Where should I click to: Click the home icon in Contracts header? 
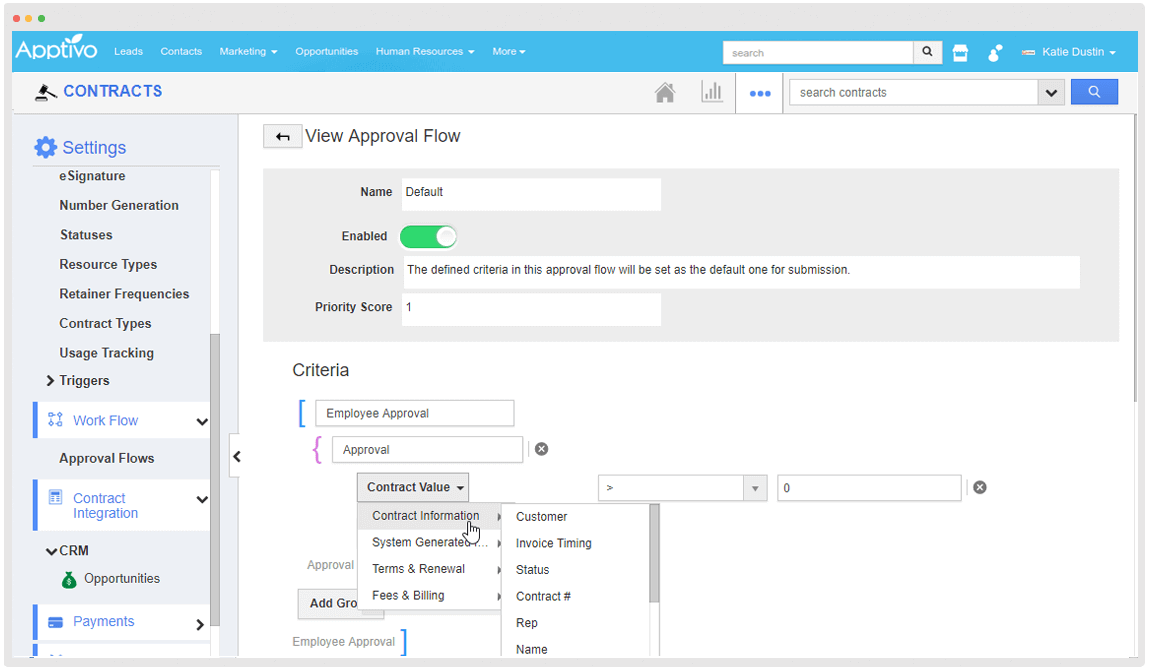(x=665, y=92)
